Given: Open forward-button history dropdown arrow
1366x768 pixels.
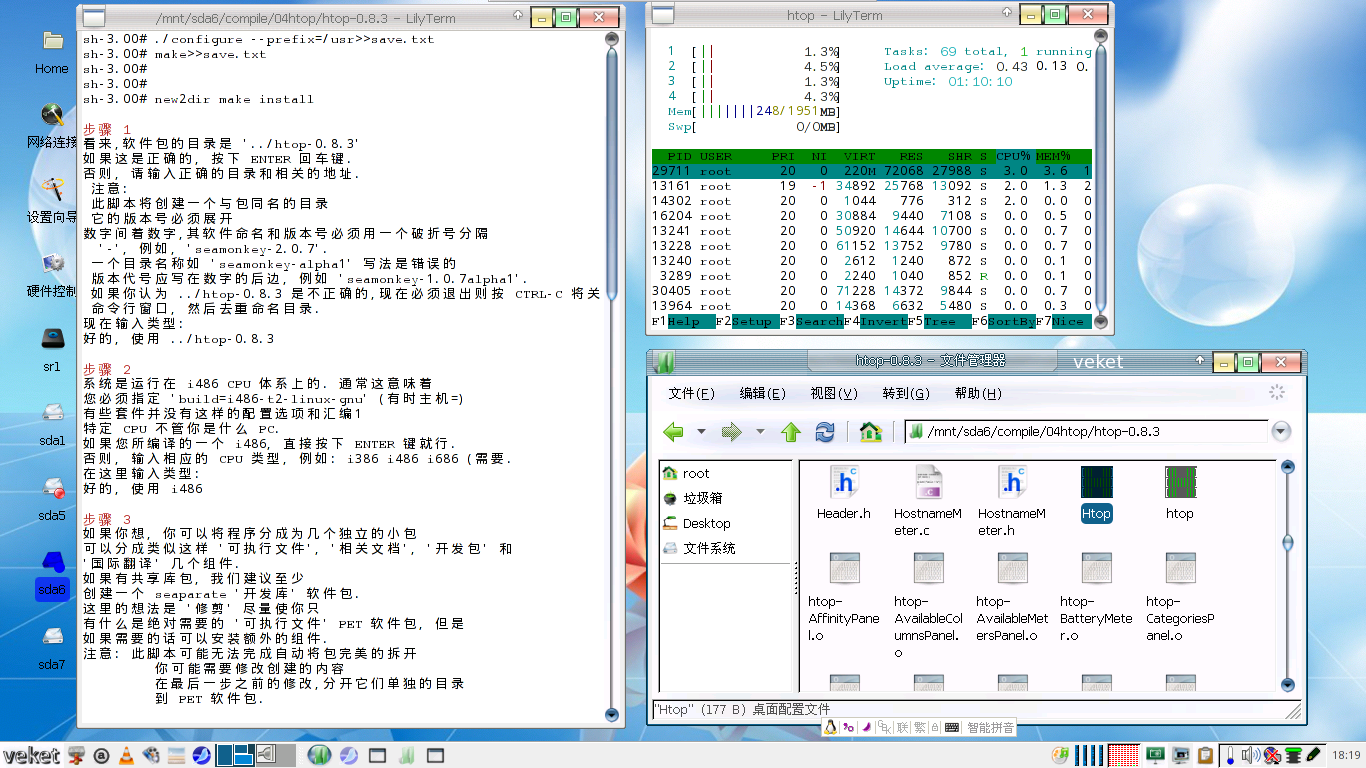Looking at the screenshot, I should tap(759, 432).
